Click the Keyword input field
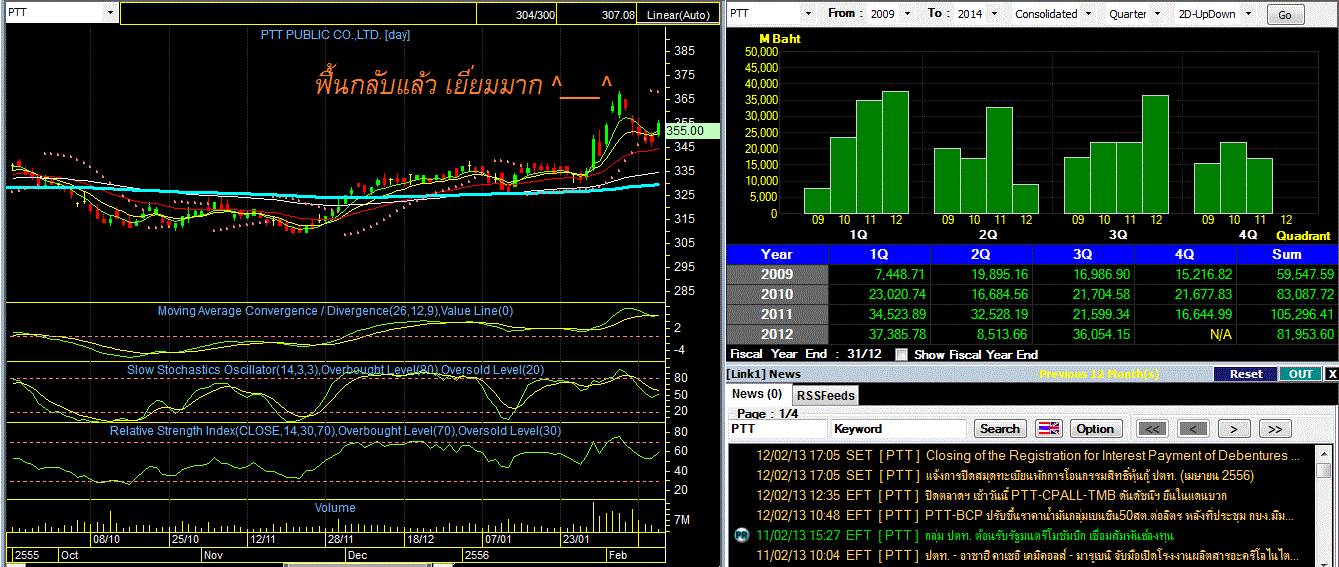This screenshot has height=567, width=1339. coord(899,429)
